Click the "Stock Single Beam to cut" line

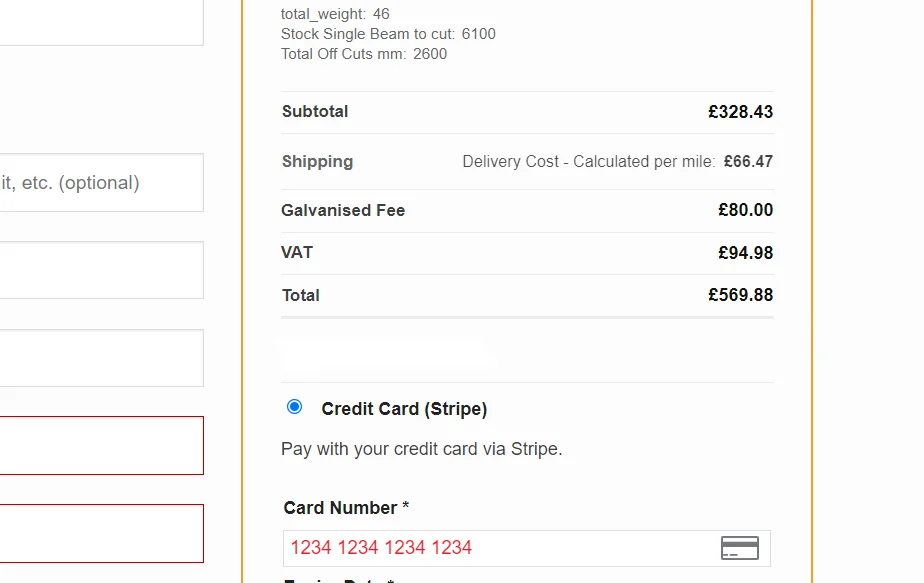tap(388, 34)
